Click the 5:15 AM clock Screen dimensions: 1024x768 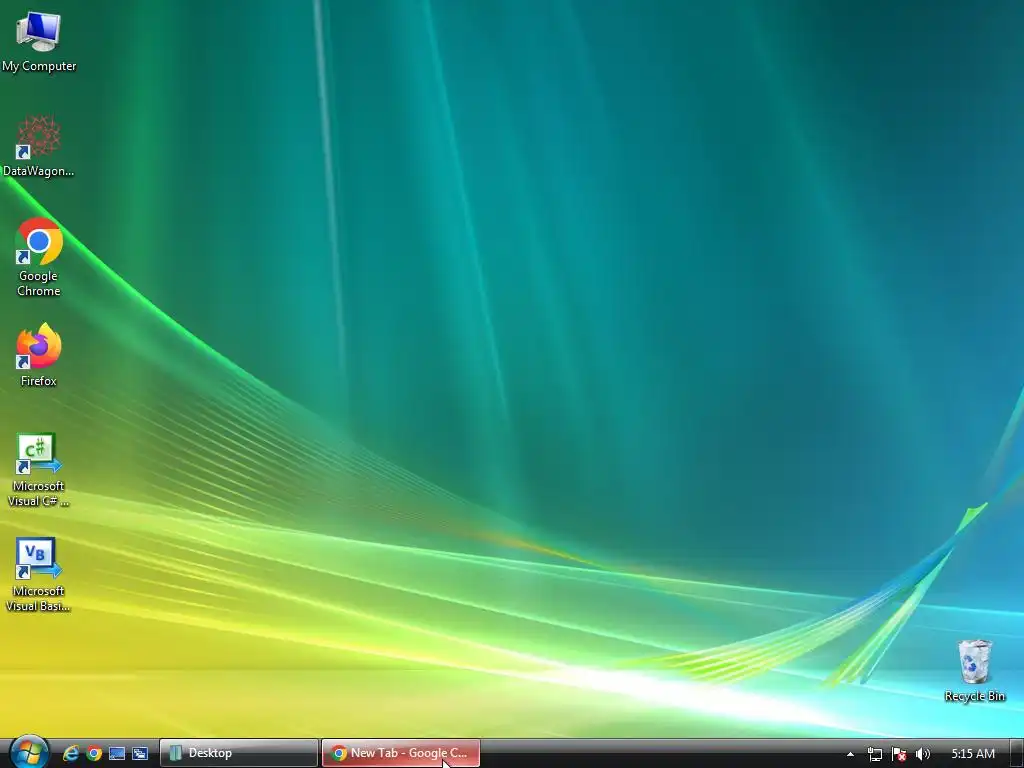click(x=972, y=754)
